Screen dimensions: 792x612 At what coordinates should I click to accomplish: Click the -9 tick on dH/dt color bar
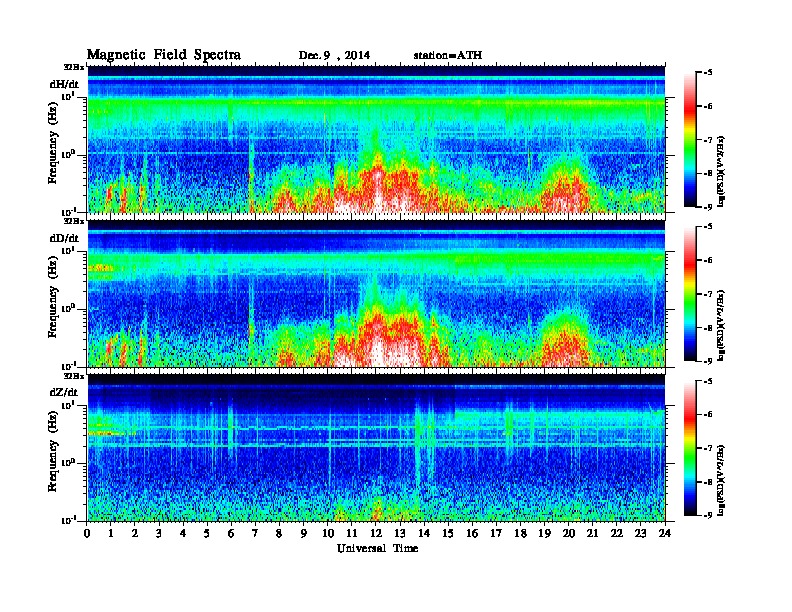708,207
